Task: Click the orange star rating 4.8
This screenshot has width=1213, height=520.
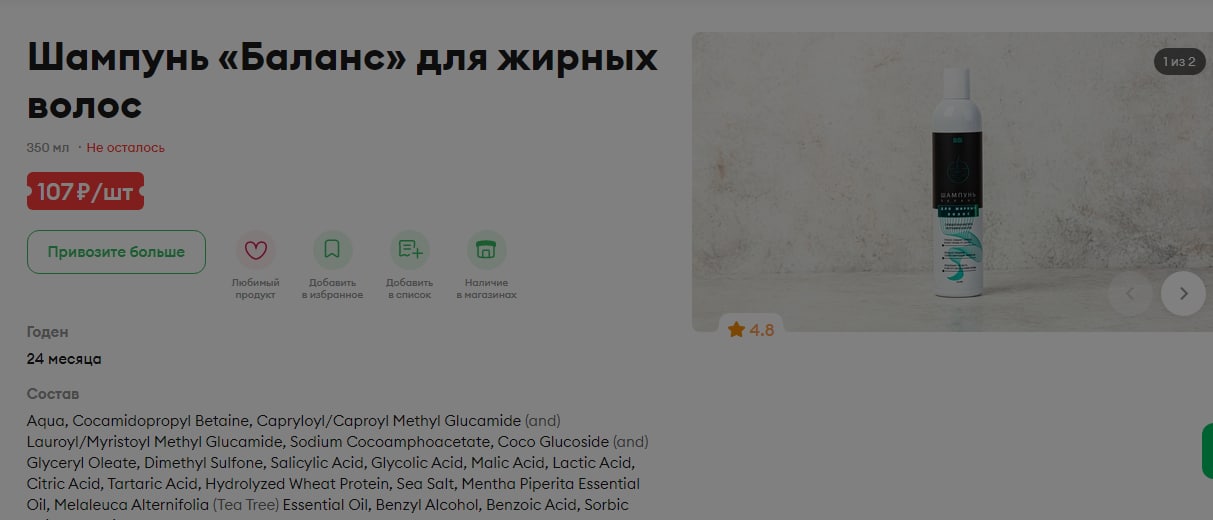Action: pos(751,329)
